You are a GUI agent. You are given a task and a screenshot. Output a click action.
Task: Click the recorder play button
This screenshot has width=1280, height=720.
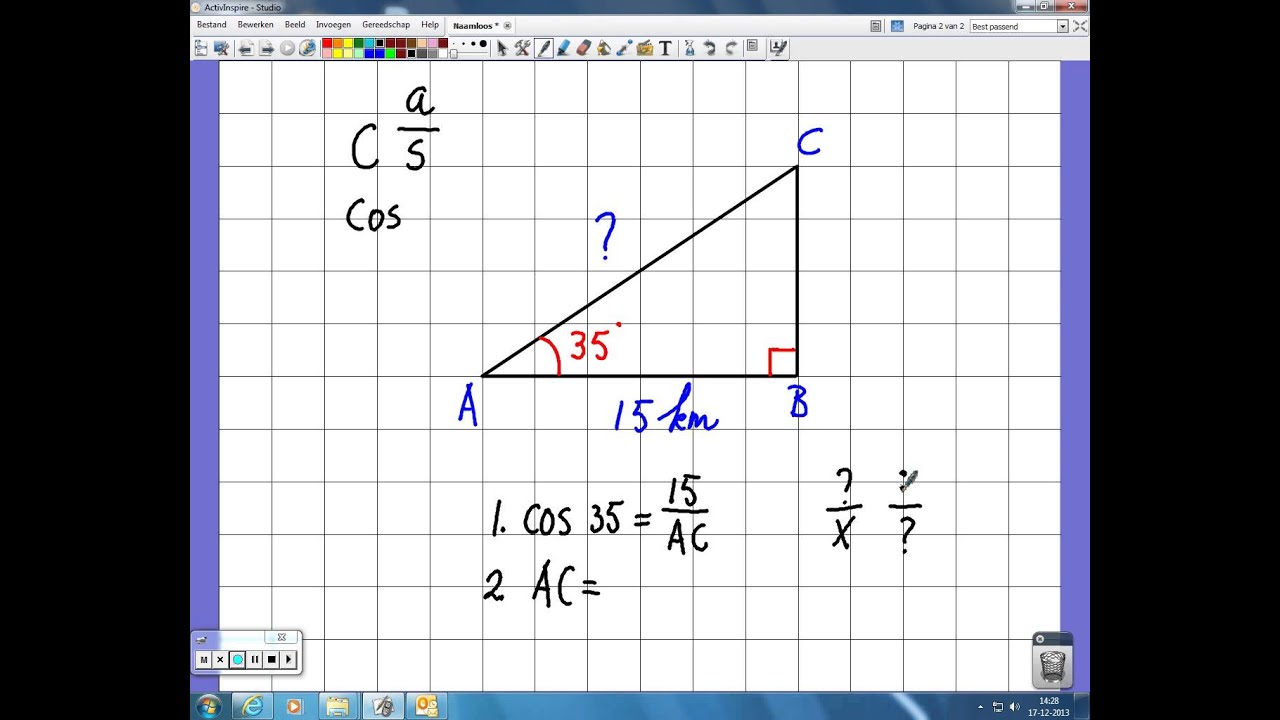(289, 659)
